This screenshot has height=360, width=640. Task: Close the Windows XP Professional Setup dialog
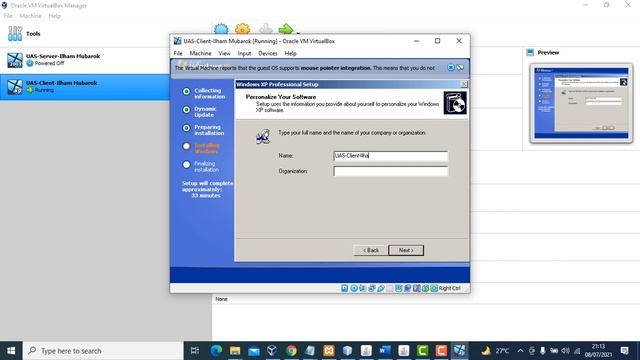point(464,84)
